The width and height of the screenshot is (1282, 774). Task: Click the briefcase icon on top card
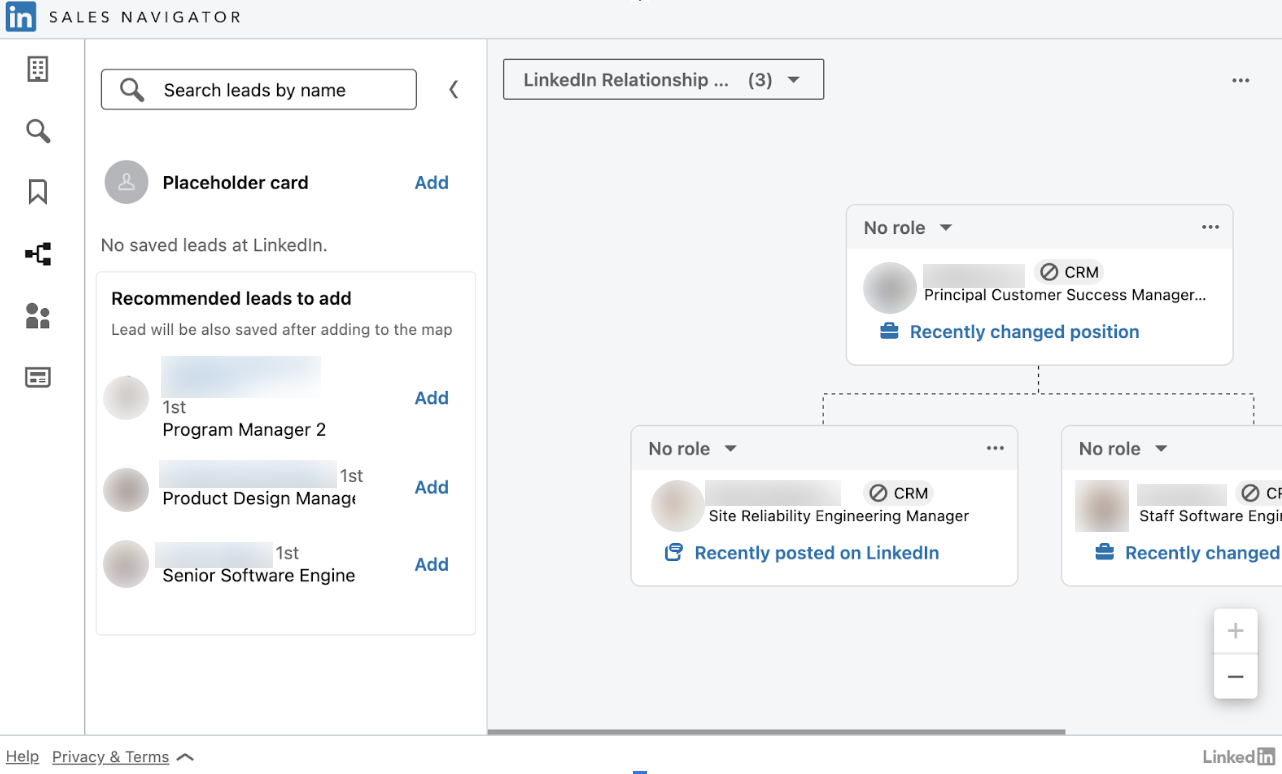point(889,331)
